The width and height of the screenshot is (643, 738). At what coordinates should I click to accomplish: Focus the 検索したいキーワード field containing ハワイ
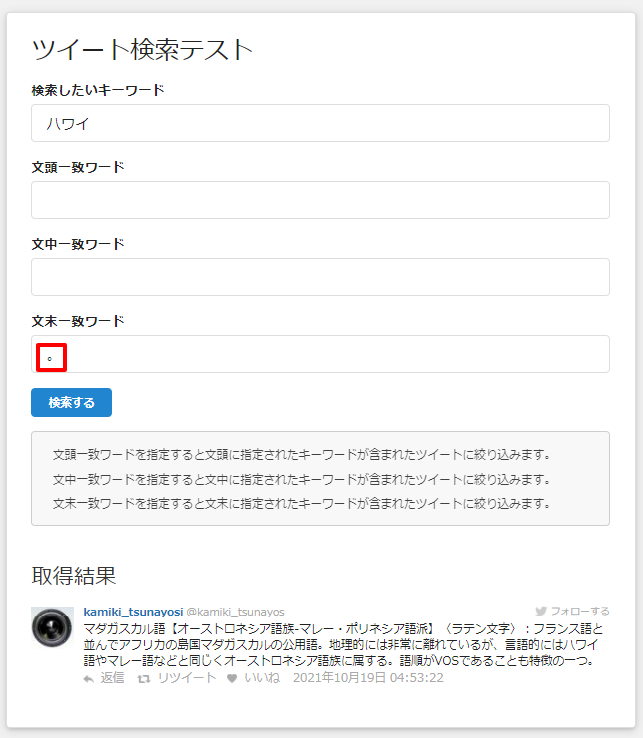320,123
